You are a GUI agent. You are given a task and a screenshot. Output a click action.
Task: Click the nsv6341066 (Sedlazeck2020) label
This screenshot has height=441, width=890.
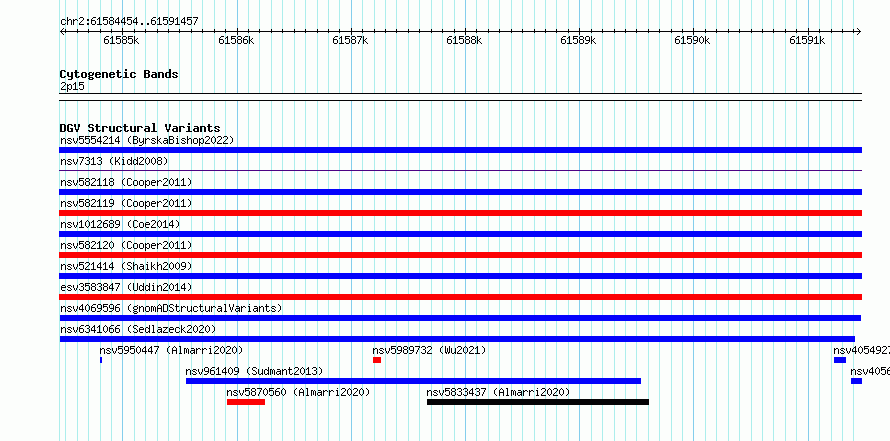pyautogui.click(x=138, y=329)
